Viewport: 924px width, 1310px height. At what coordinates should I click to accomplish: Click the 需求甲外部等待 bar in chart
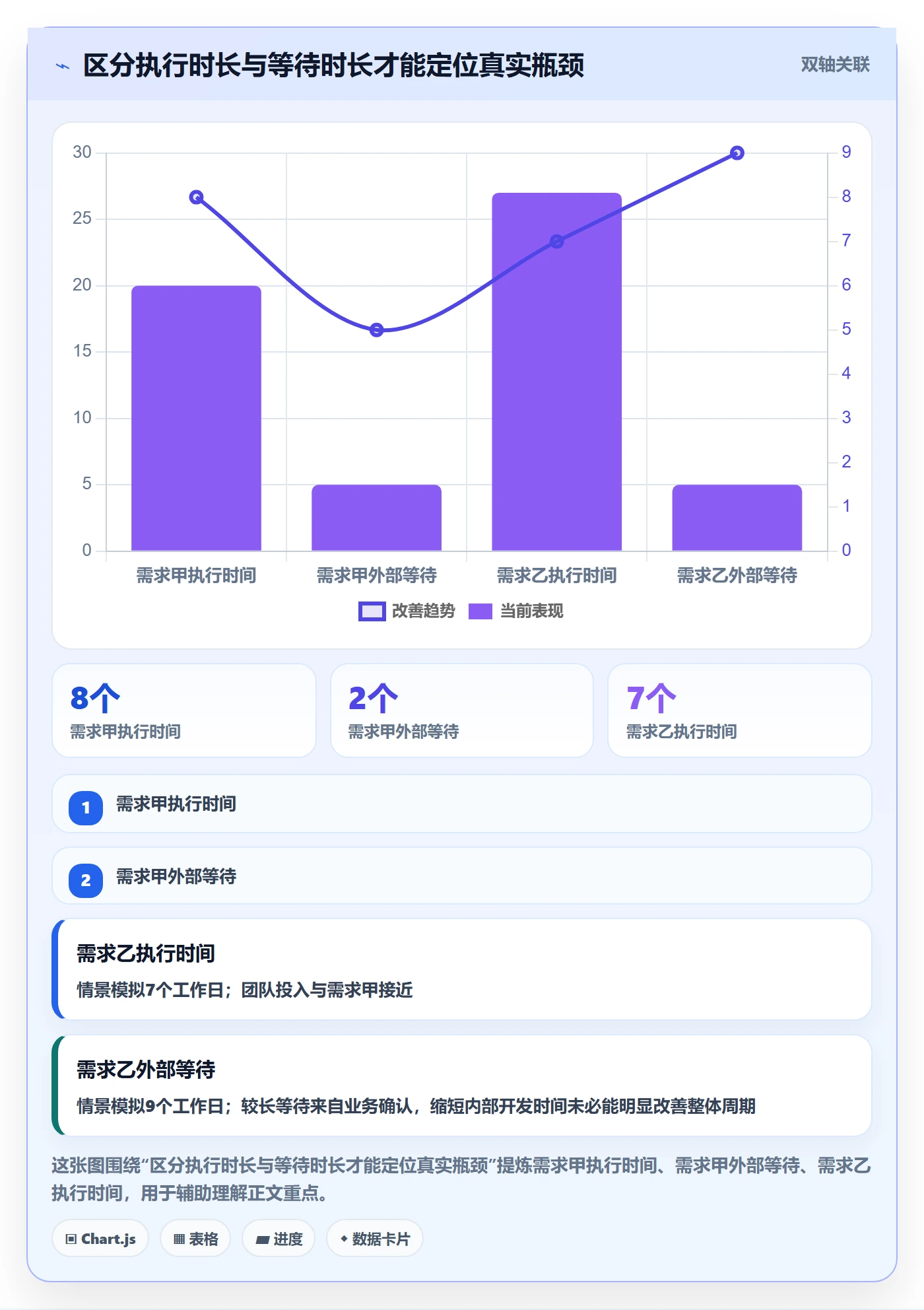pyautogui.click(x=376, y=518)
